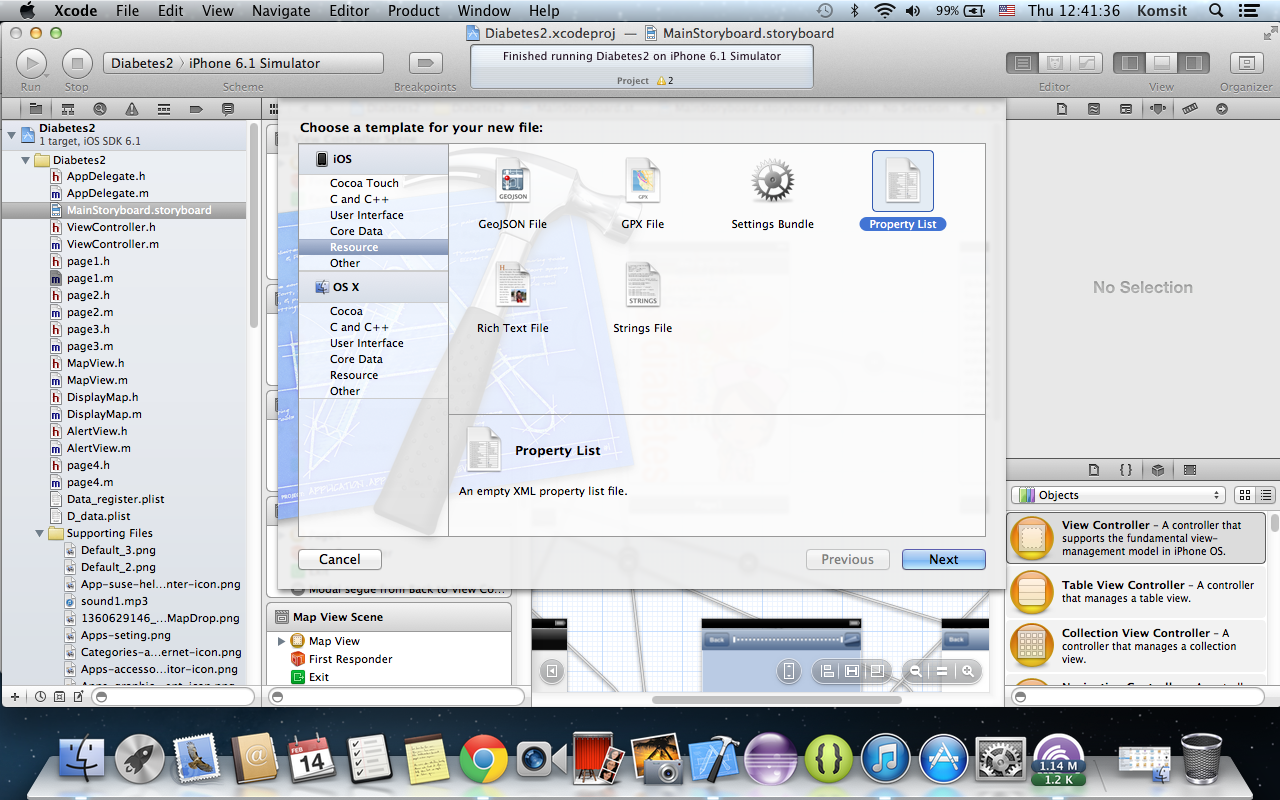The image size is (1280, 800).
Task: Open Spotlight search in menu bar
Action: tap(1215, 11)
